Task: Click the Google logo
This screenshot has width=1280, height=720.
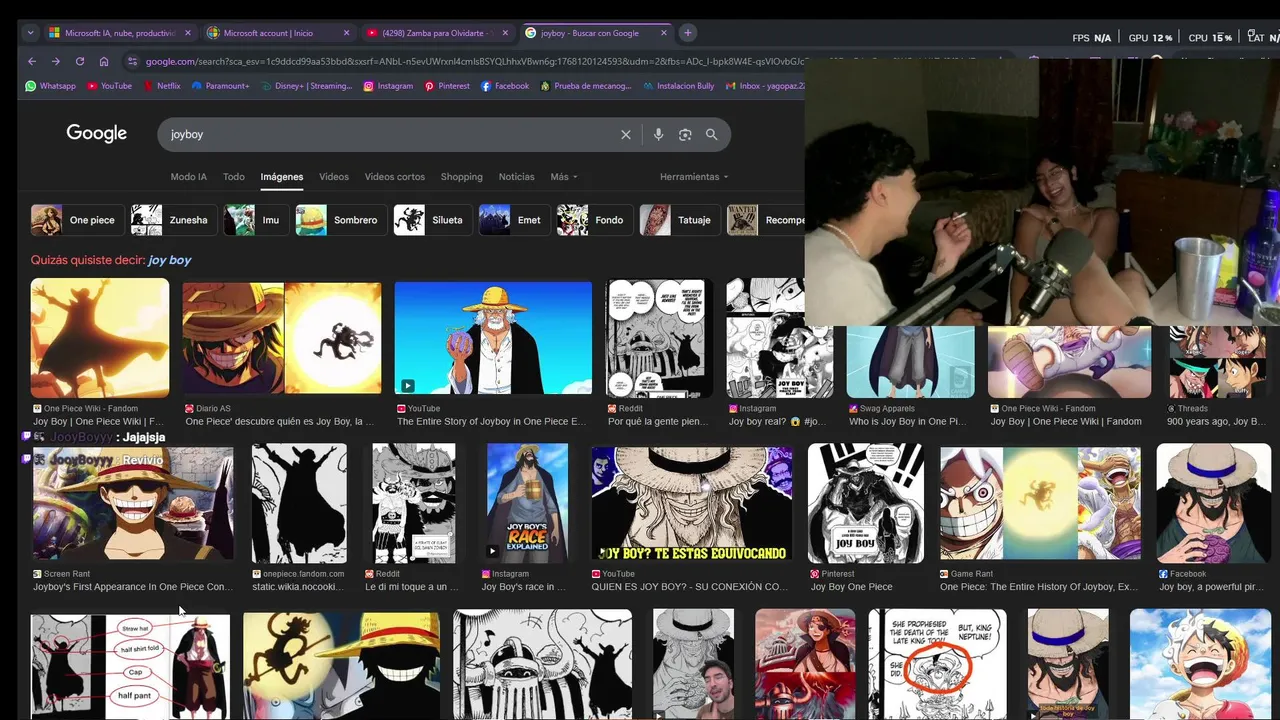Action: coord(97,134)
